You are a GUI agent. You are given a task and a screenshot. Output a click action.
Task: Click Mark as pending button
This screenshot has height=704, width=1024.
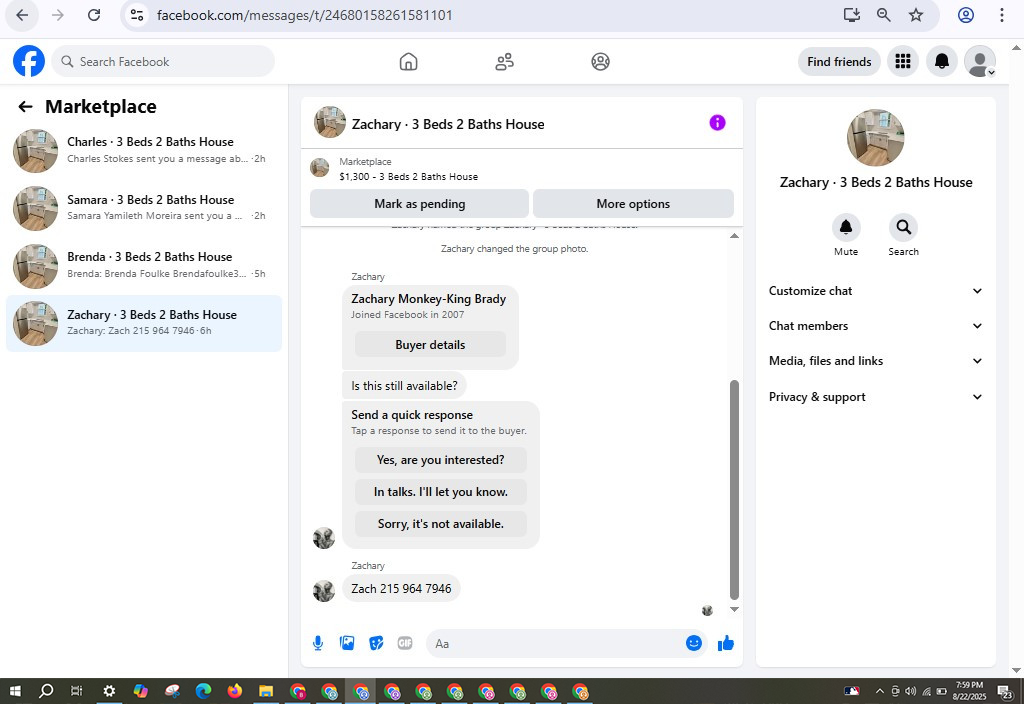click(419, 204)
